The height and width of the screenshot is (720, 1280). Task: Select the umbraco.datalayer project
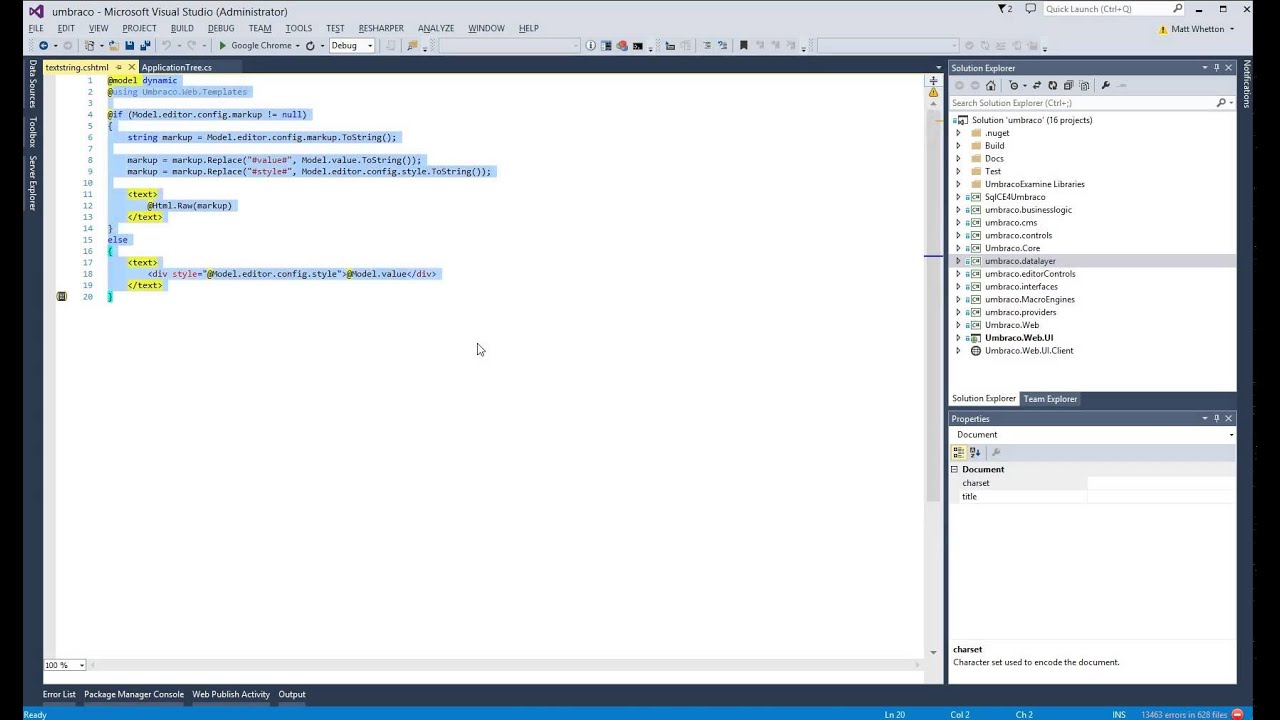click(x=1020, y=261)
